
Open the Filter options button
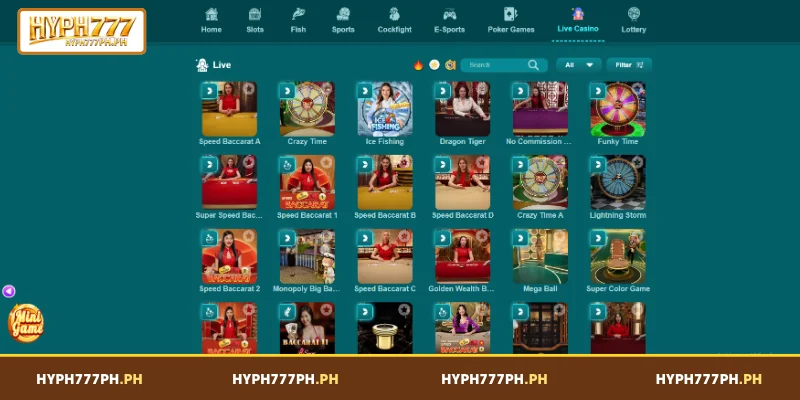(x=629, y=65)
